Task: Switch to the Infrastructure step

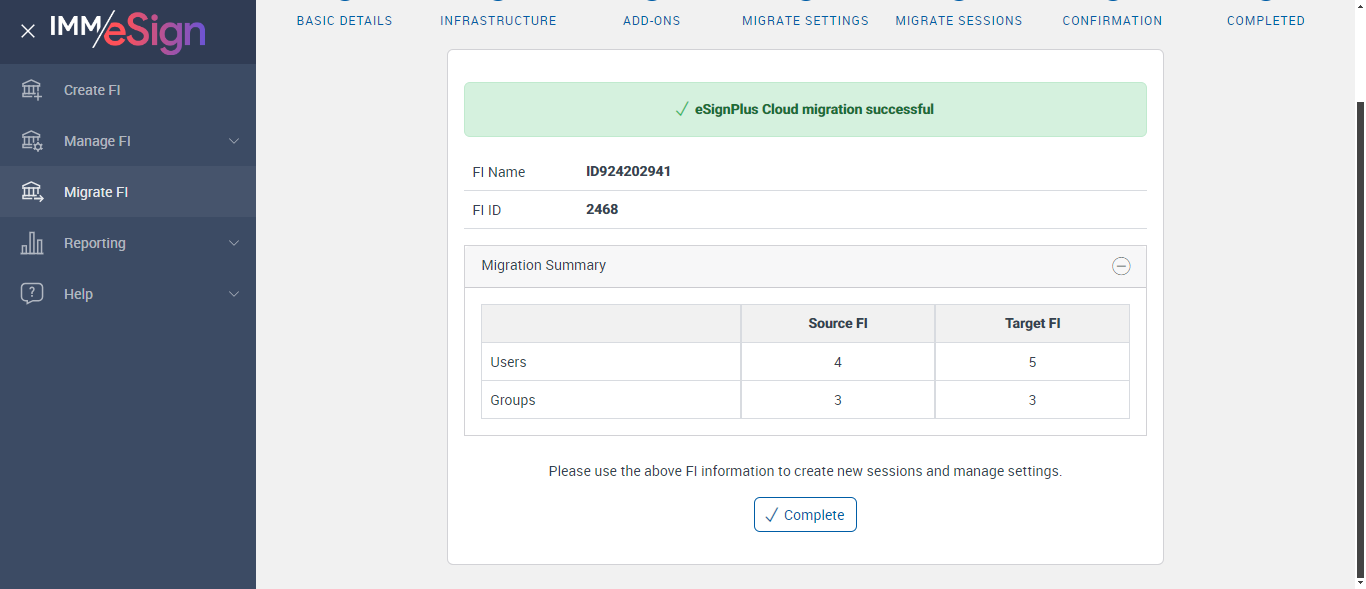Action: click(x=498, y=20)
